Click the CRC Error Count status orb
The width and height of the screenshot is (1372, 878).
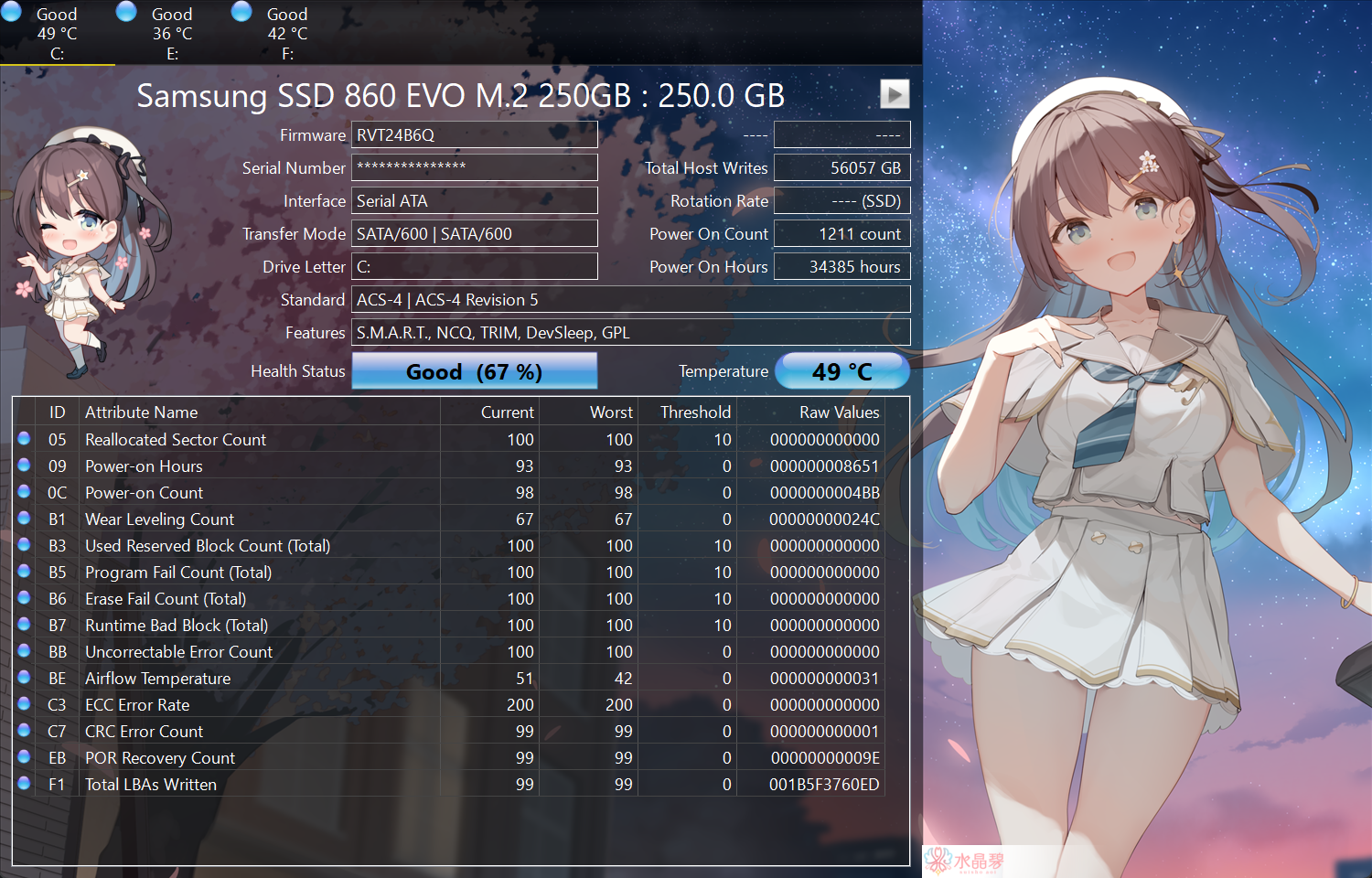pos(25,730)
